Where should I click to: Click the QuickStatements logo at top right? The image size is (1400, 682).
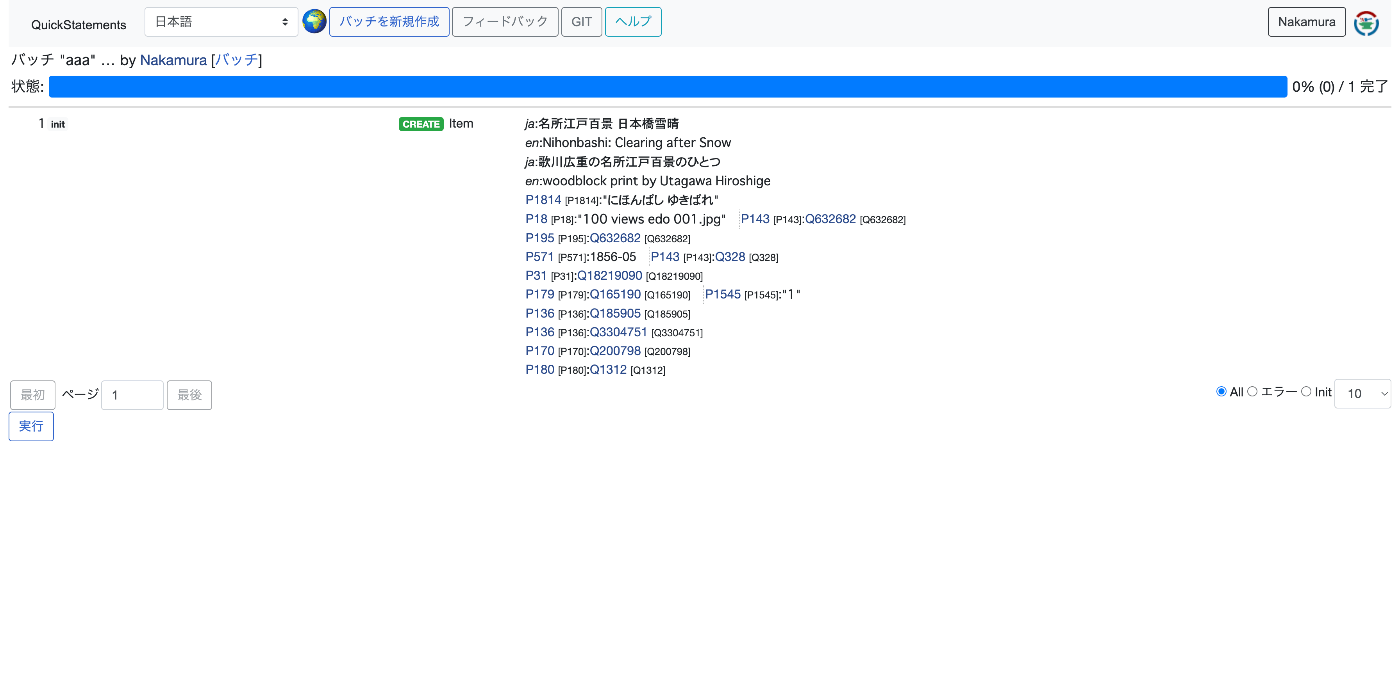tap(1366, 21)
